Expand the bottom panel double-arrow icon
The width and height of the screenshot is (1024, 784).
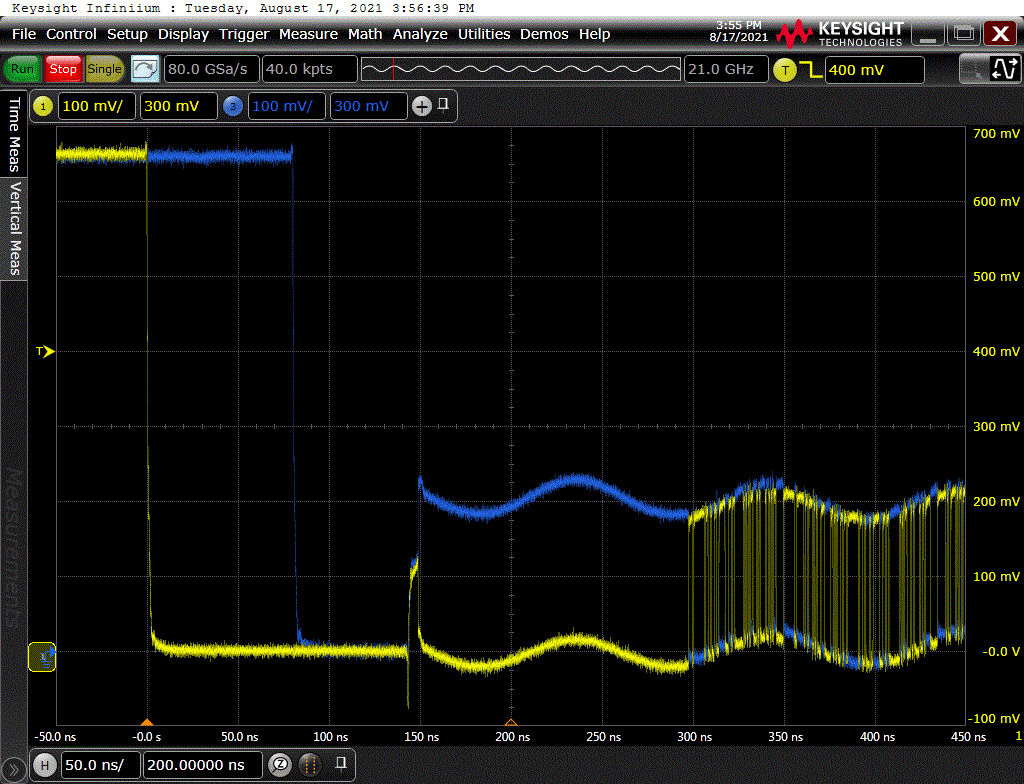click(14, 770)
